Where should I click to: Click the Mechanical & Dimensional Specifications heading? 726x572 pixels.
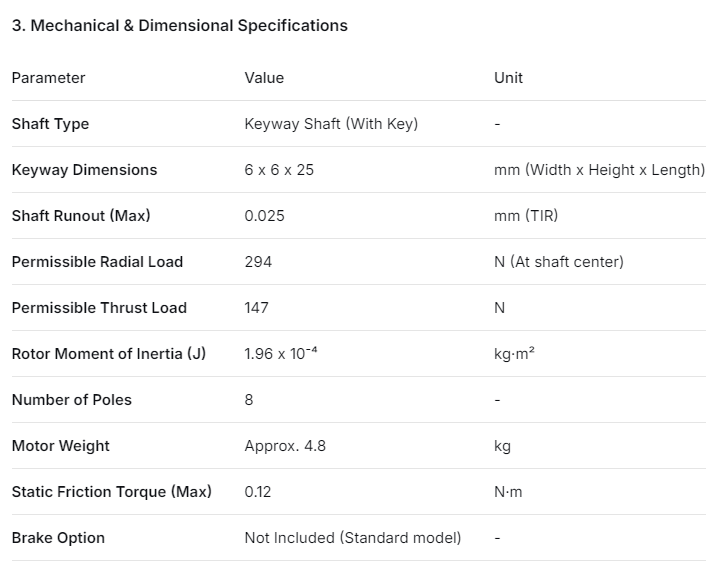pyautogui.click(x=180, y=26)
